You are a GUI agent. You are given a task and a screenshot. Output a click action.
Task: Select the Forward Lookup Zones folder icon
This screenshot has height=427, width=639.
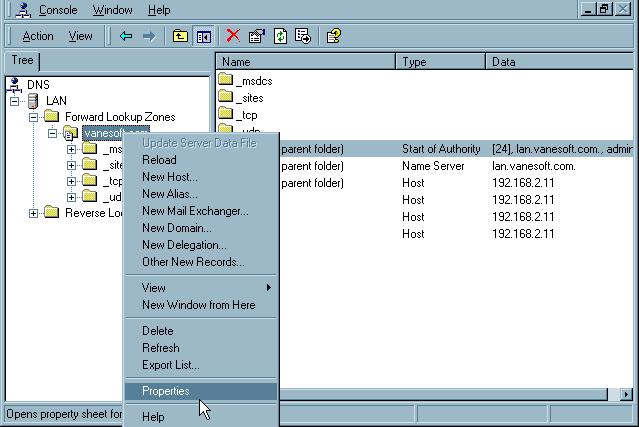coord(52,117)
